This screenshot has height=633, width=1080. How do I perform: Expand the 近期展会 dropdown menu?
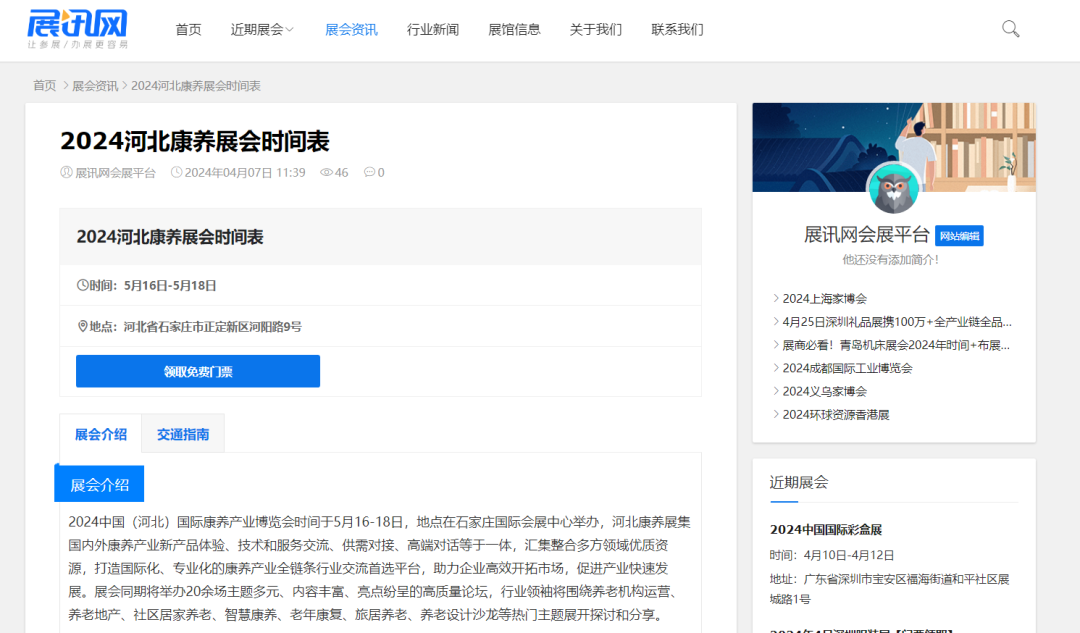point(262,30)
